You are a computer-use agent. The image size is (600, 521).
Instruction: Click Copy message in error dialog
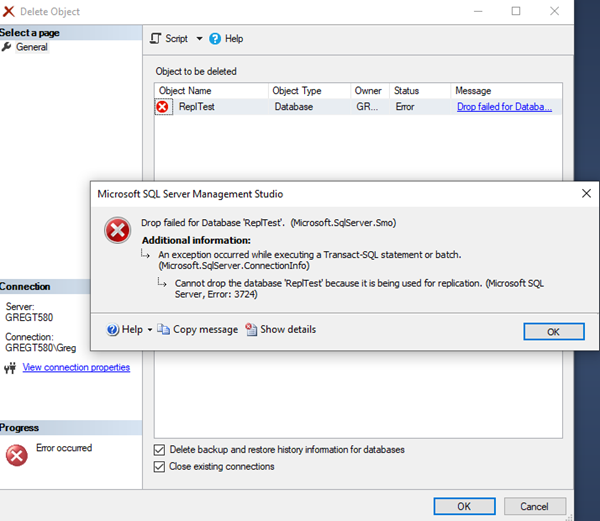198,329
